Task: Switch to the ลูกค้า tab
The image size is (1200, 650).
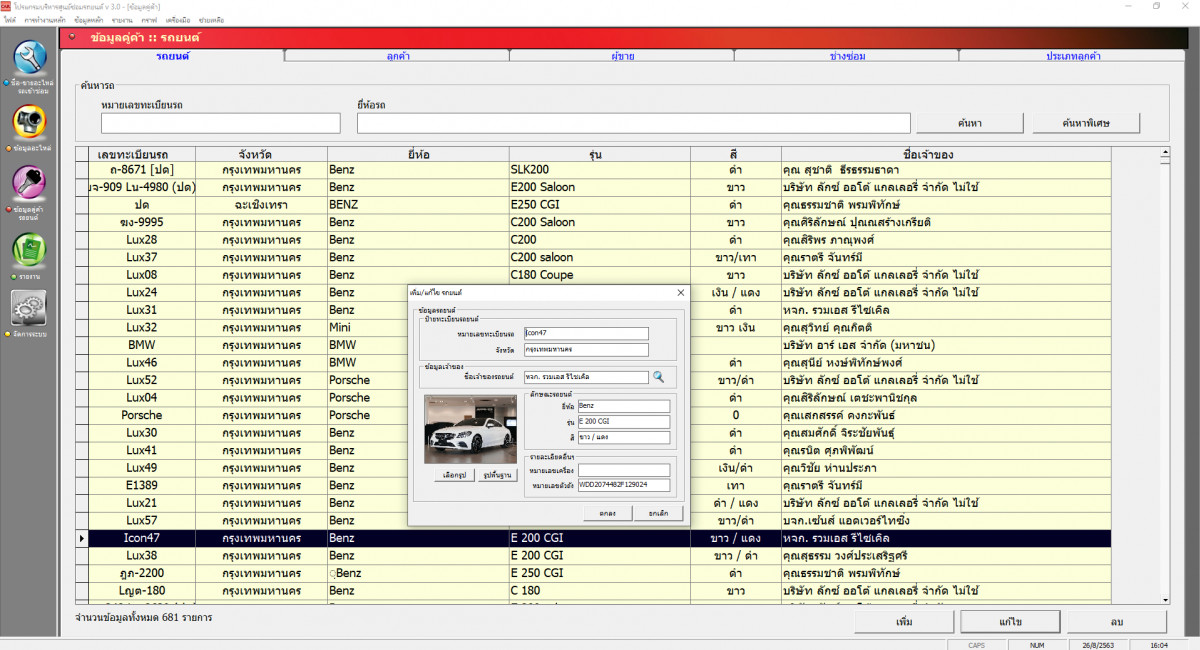Action: (397, 56)
